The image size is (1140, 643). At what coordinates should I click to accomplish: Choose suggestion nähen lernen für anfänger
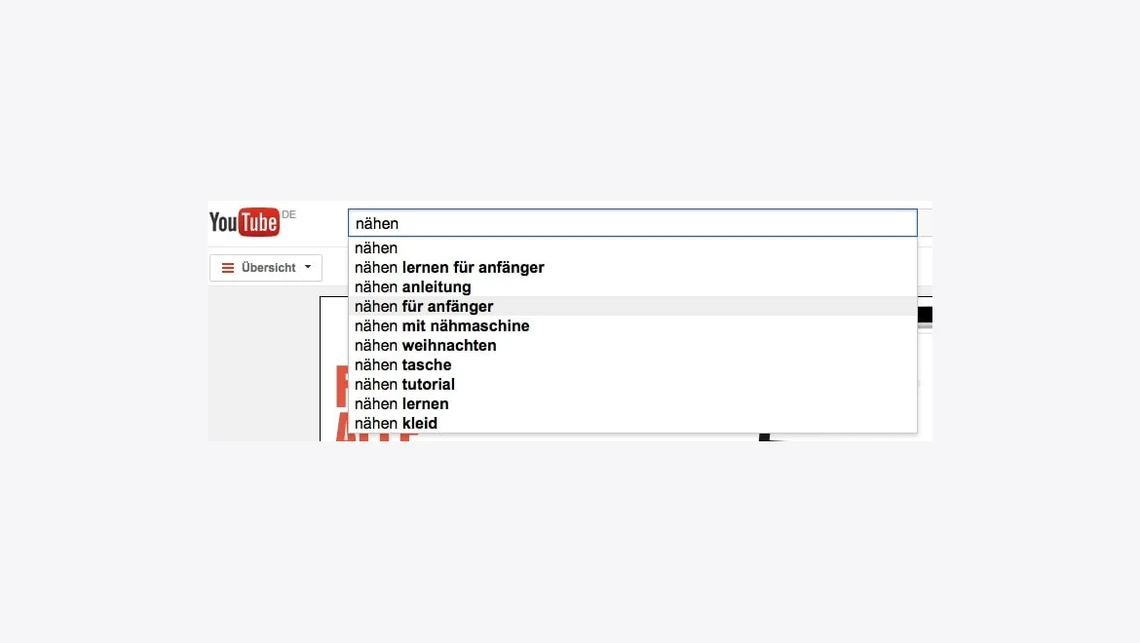(449, 268)
